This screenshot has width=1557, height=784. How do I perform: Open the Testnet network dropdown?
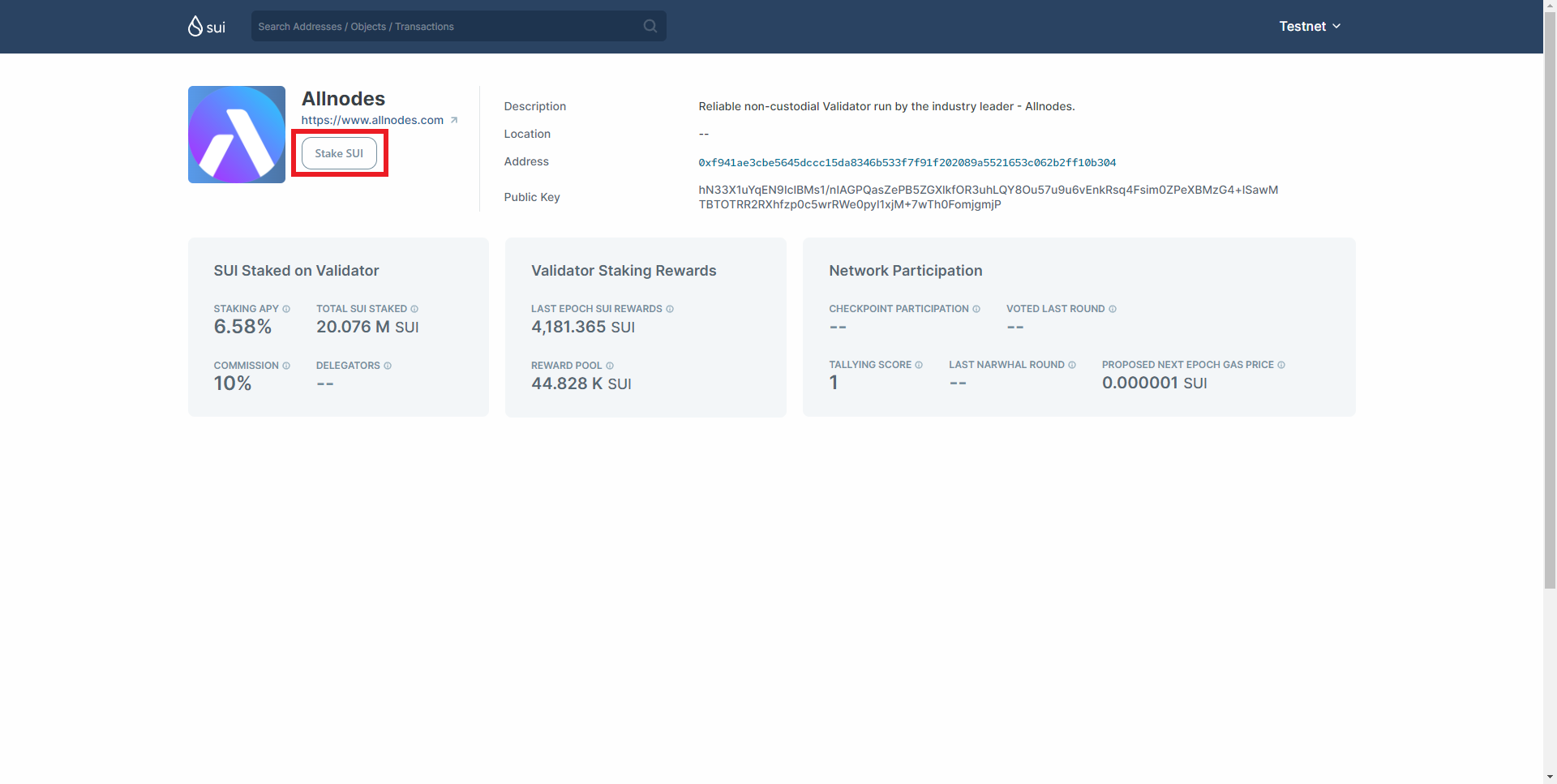click(1310, 26)
